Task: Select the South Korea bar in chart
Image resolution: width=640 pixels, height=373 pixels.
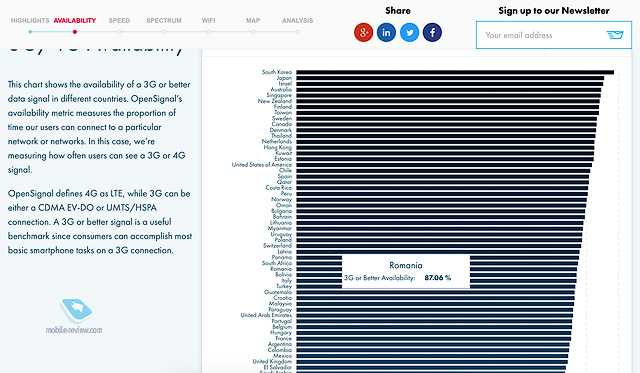Action: click(x=455, y=72)
